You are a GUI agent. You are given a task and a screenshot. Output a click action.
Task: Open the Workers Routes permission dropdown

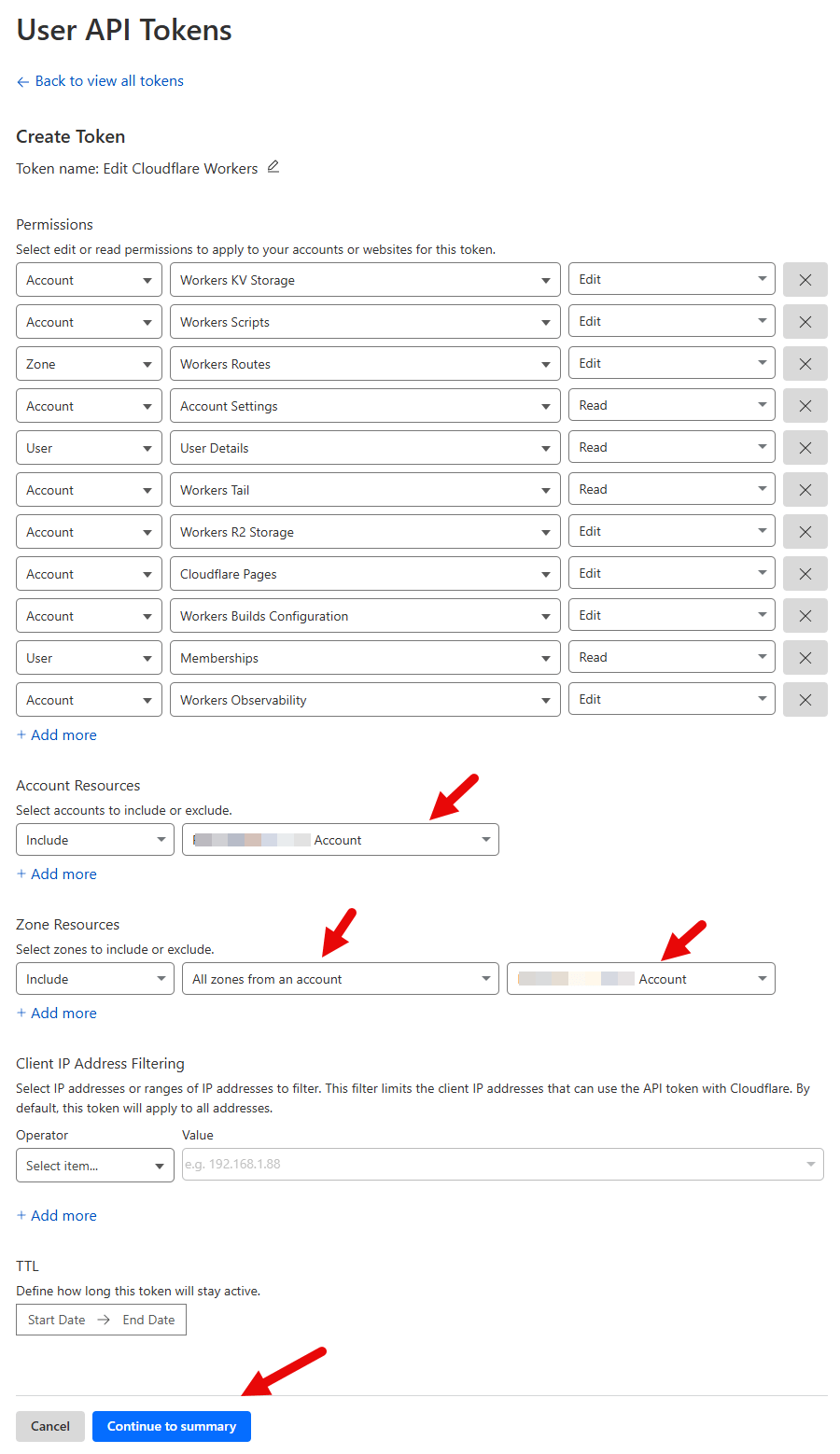(x=365, y=364)
